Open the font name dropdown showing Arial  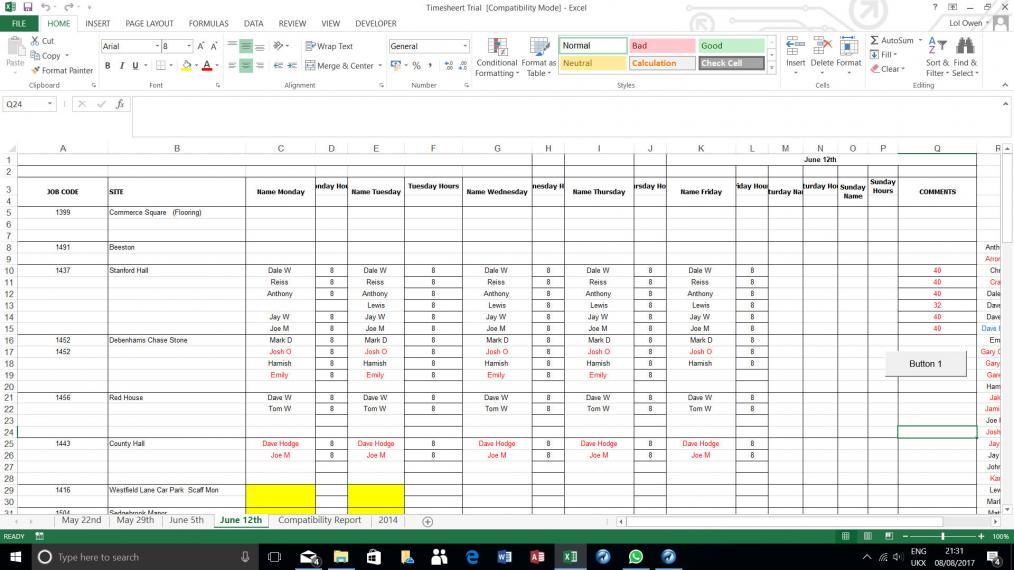(156, 46)
